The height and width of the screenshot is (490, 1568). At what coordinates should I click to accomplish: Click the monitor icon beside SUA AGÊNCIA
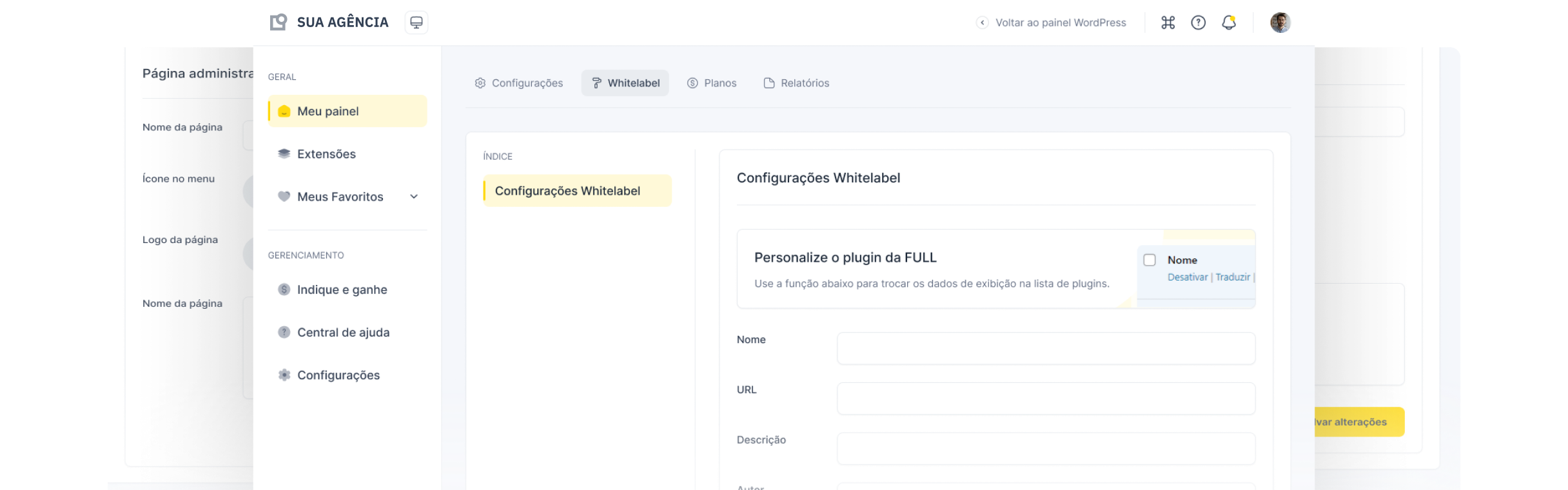tap(416, 23)
